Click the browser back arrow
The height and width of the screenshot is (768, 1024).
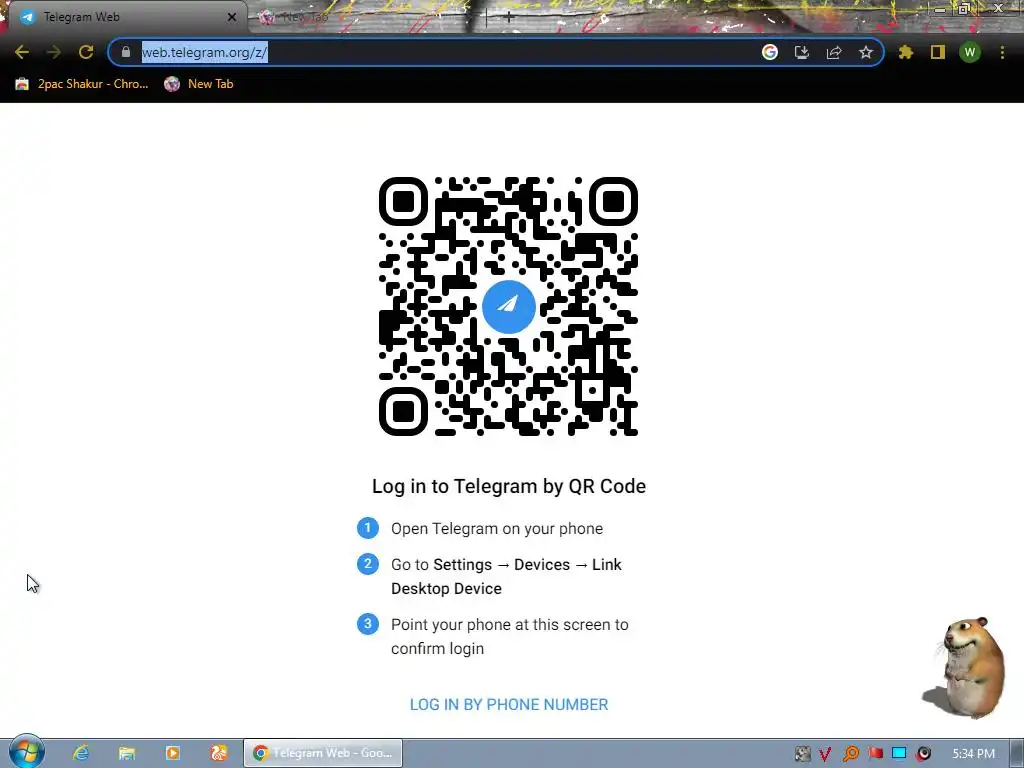(22, 52)
